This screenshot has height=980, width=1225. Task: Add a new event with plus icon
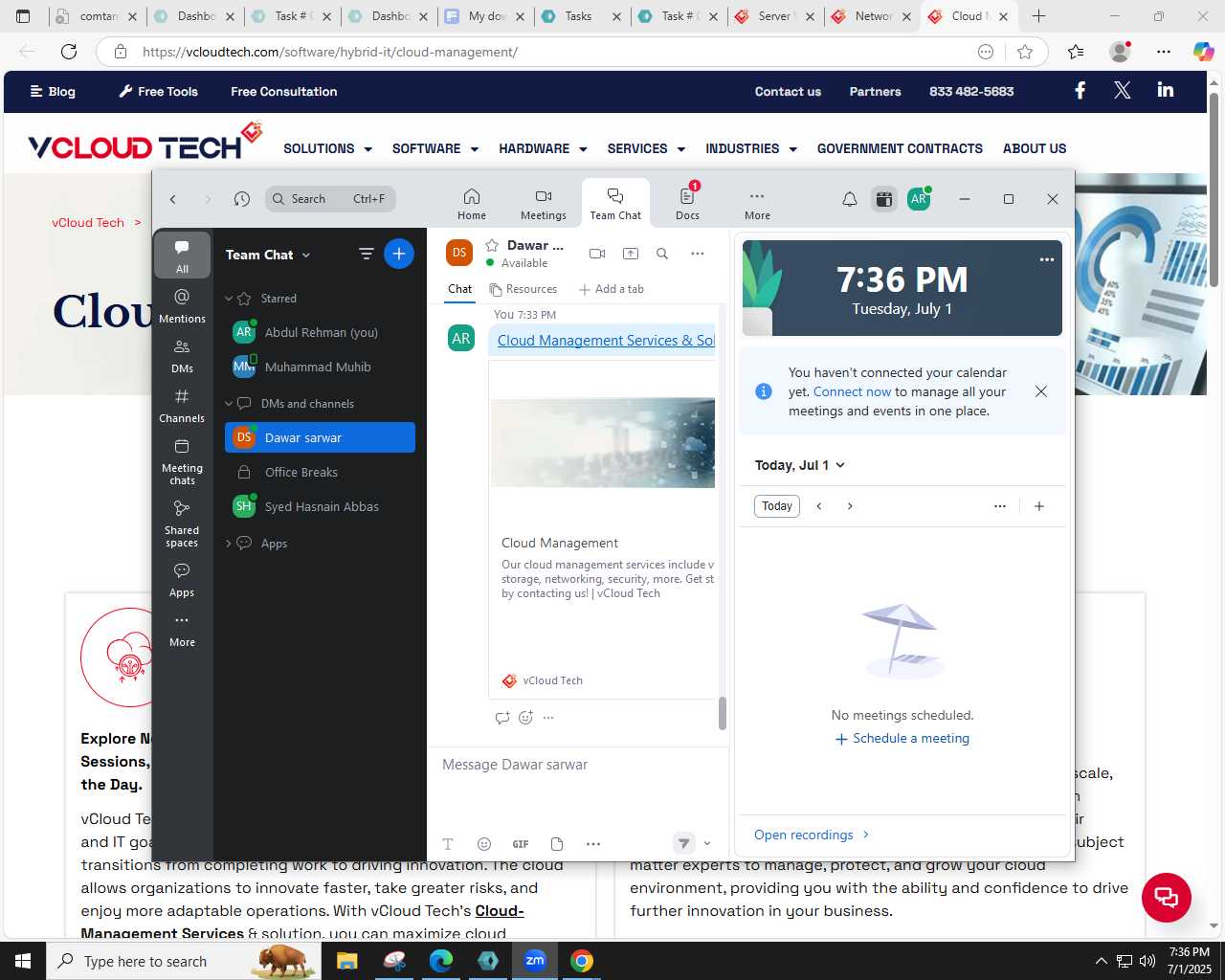(x=1039, y=506)
